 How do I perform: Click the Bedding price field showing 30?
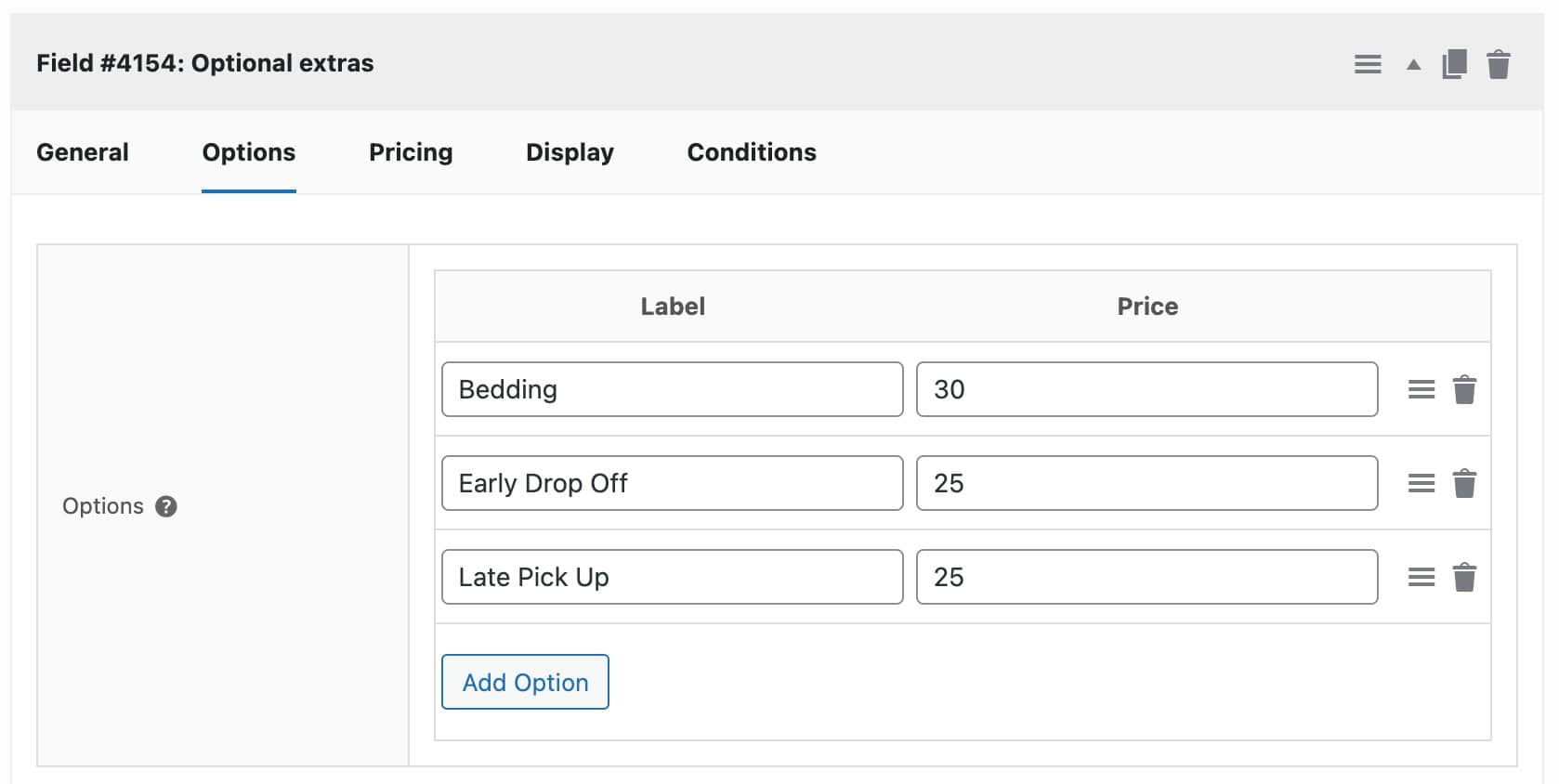pyautogui.click(x=1146, y=389)
